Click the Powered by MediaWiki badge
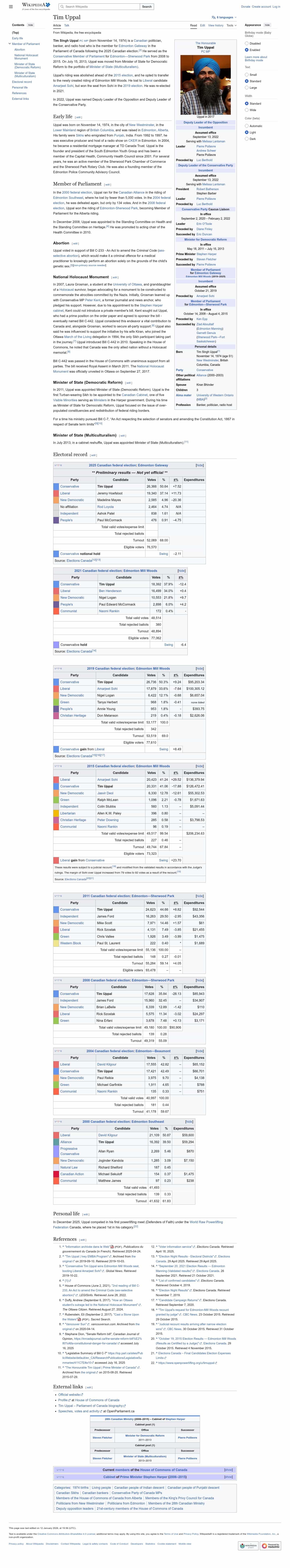Screen dimensions: 290x1568 tap(270, 1545)
